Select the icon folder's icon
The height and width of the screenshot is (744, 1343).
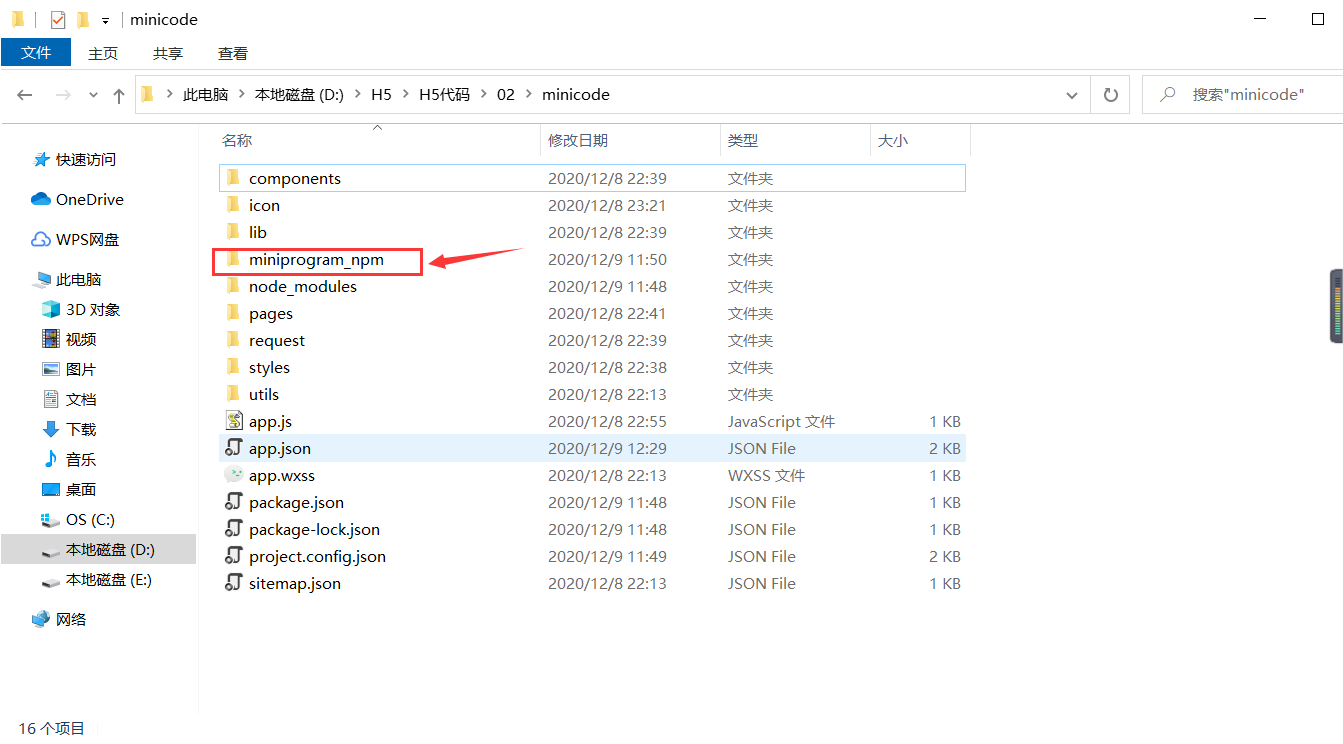pos(233,205)
